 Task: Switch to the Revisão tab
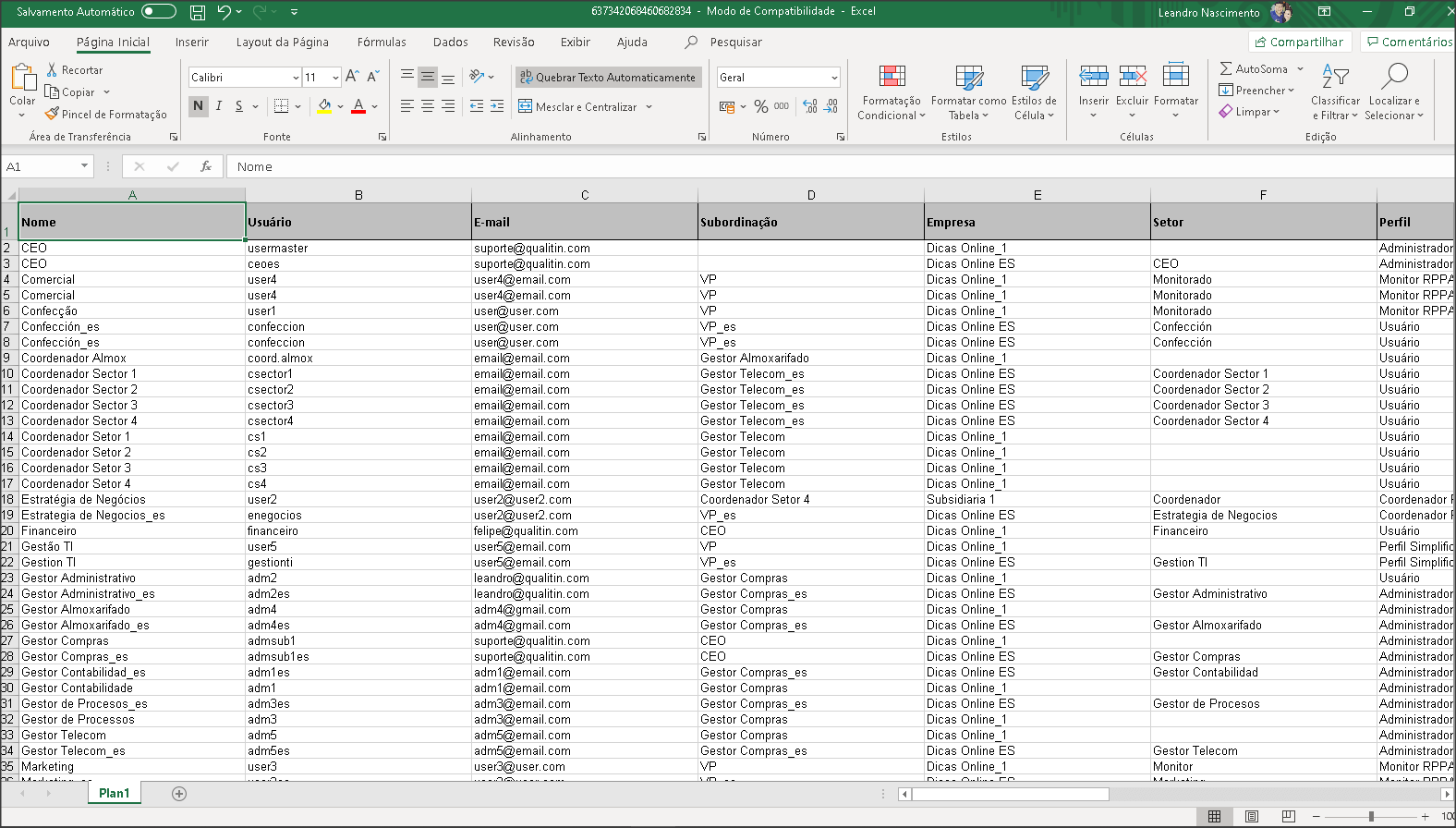pos(514,43)
